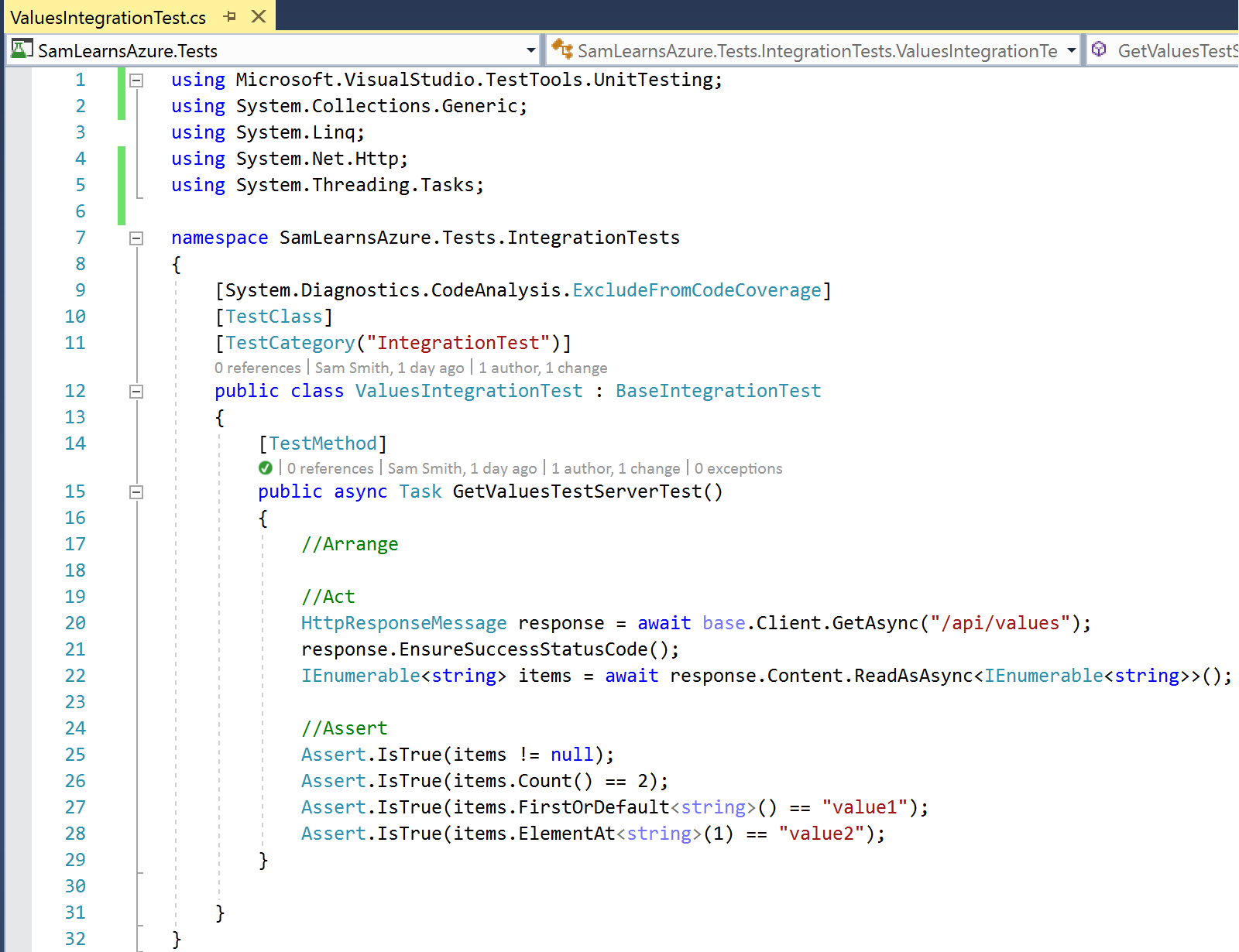Click BaseIntegrationTest in the class declaration
1239x952 pixels.
tap(718, 391)
